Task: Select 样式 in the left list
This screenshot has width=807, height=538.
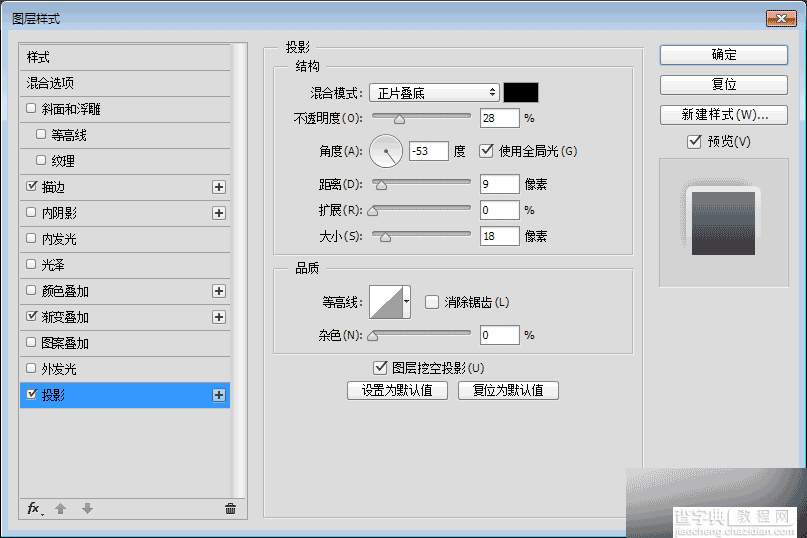Action: 125,57
